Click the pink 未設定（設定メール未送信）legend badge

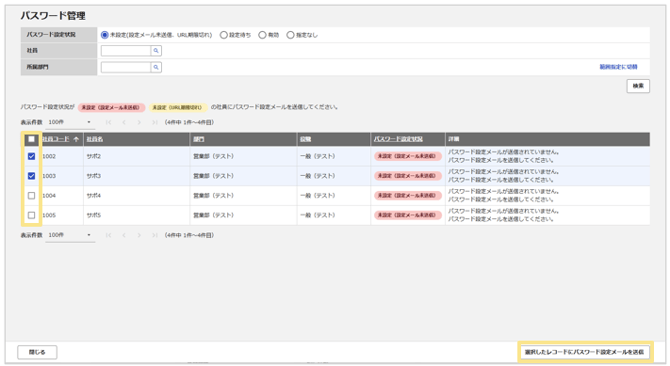[x=112, y=108]
